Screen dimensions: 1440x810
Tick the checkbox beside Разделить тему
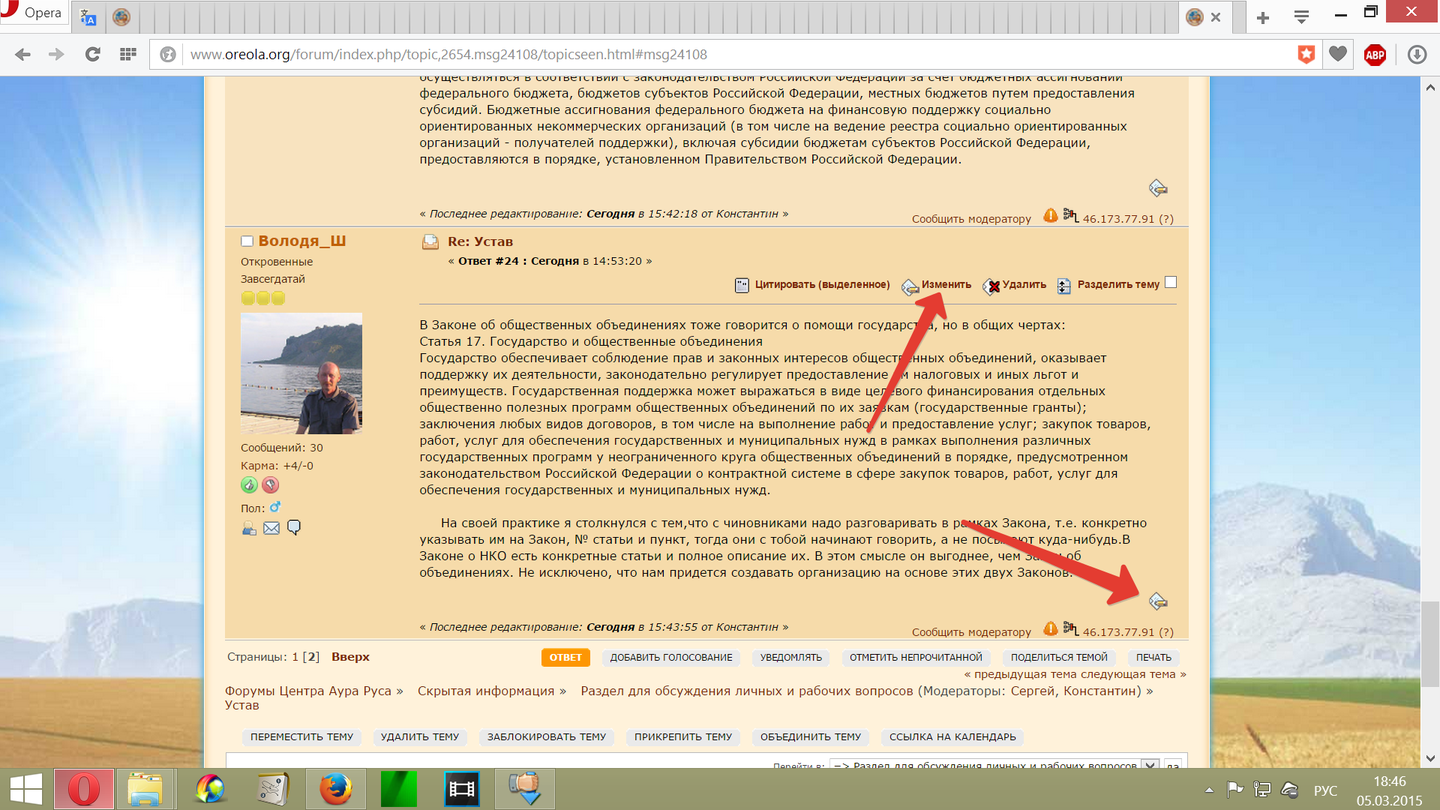[1171, 283]
